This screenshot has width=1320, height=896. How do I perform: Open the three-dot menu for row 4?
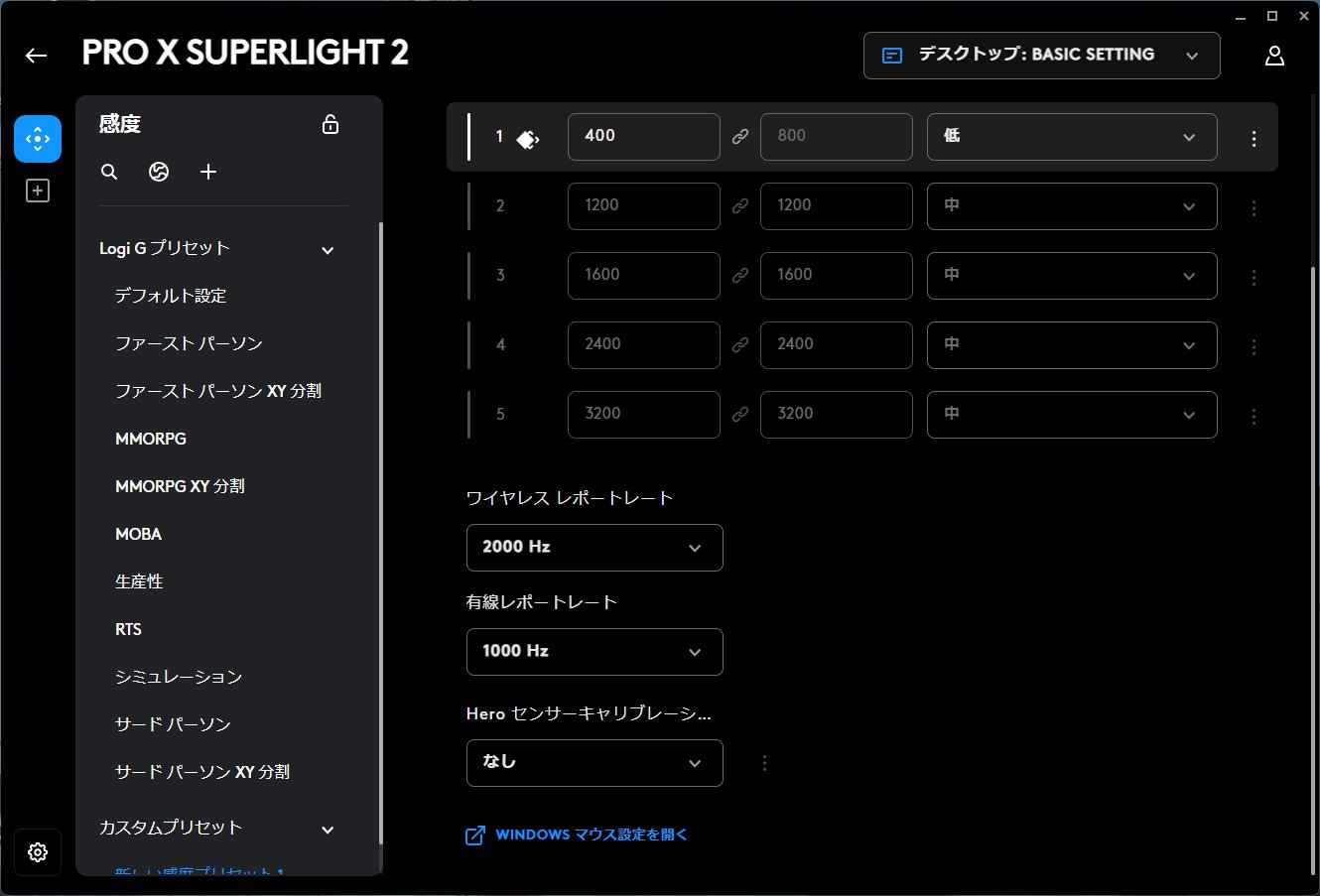1254,347
